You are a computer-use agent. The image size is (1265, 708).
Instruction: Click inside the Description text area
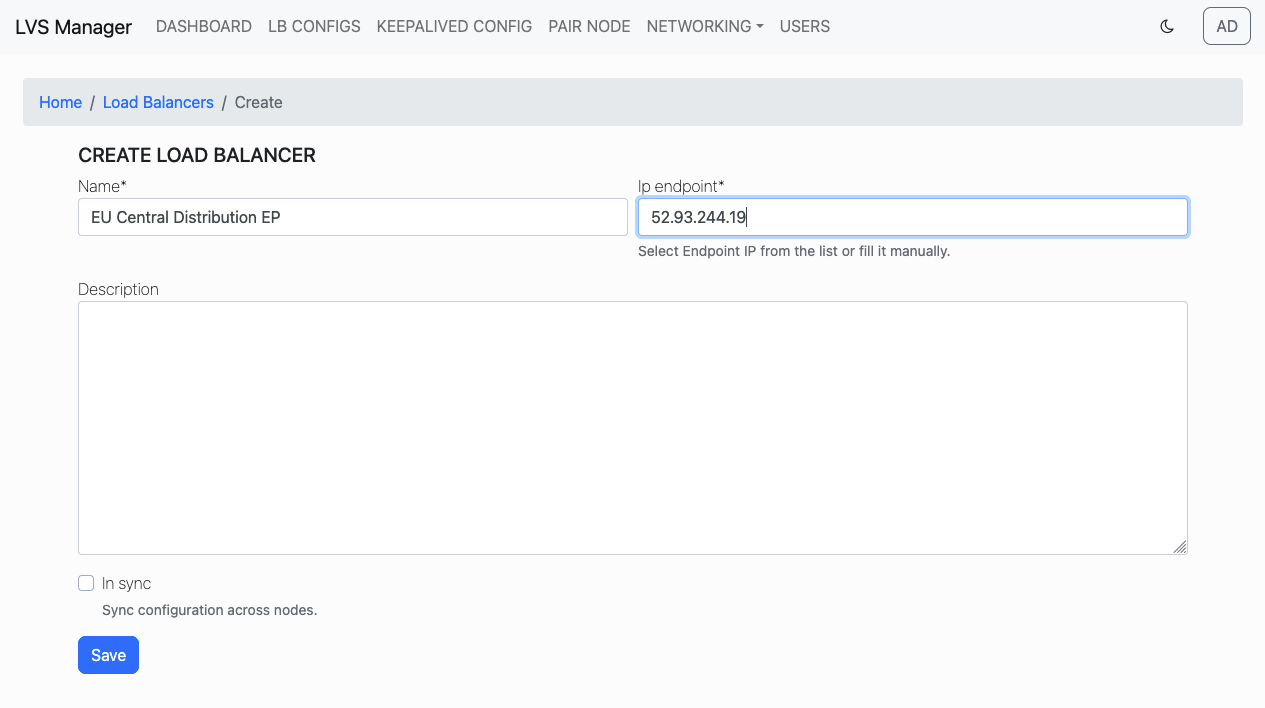pyautogui.click(x=633, y=428)
